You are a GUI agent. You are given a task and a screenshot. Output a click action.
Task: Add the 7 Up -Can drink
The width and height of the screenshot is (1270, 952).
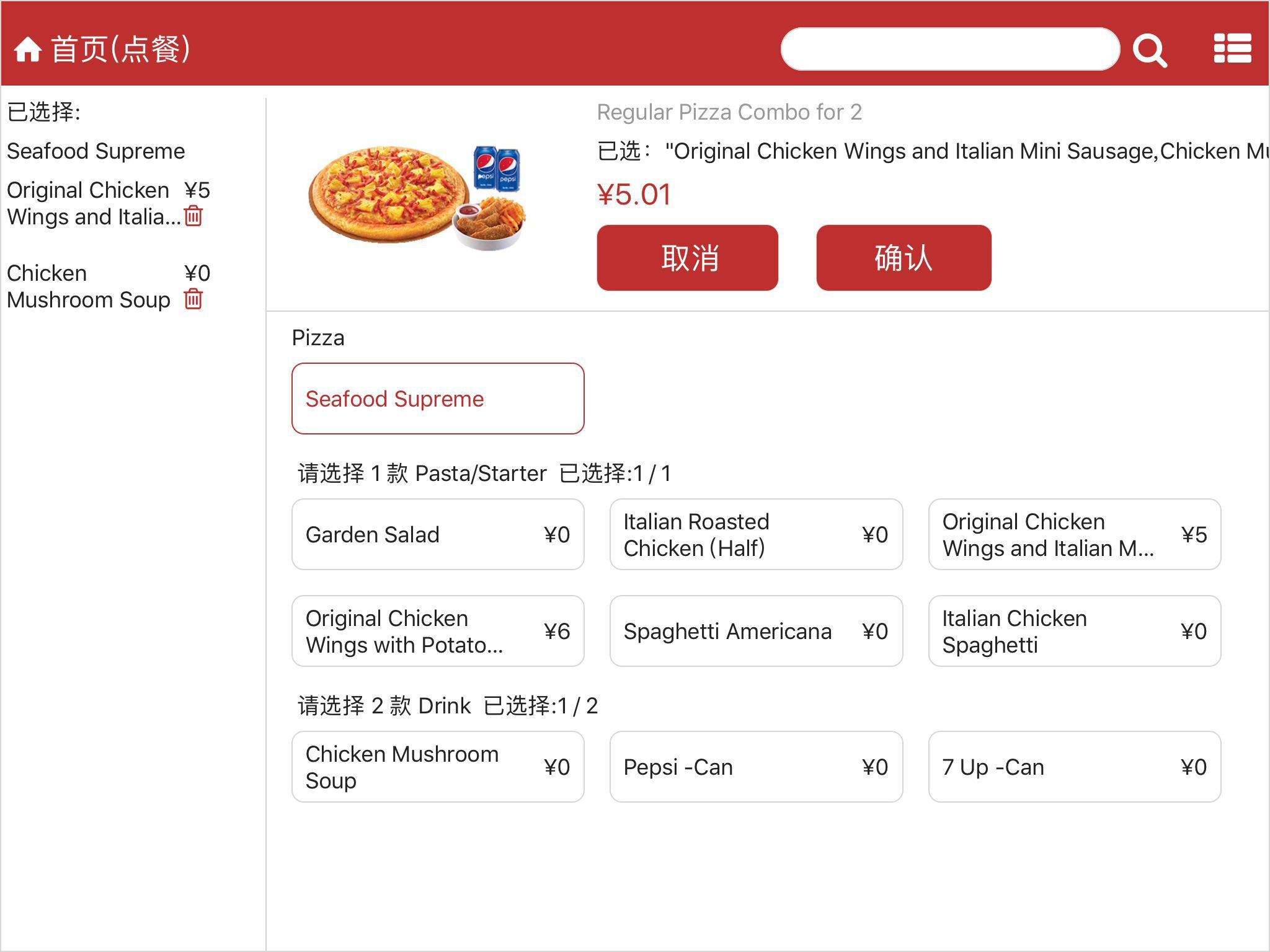click(x=1074, y=767)
